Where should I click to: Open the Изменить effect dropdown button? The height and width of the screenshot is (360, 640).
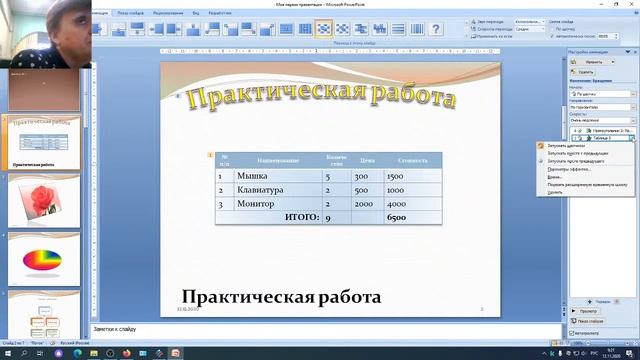[x=593, y=62]
